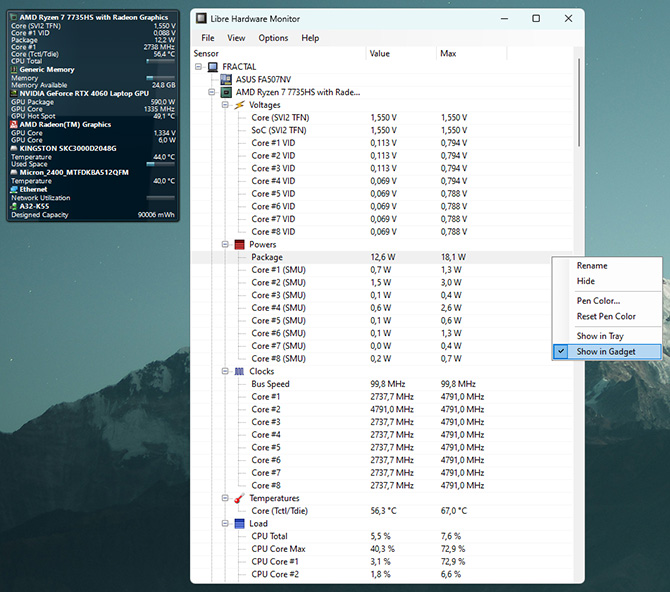Click the Memory usage bar in gadget

tap(160, 78)
